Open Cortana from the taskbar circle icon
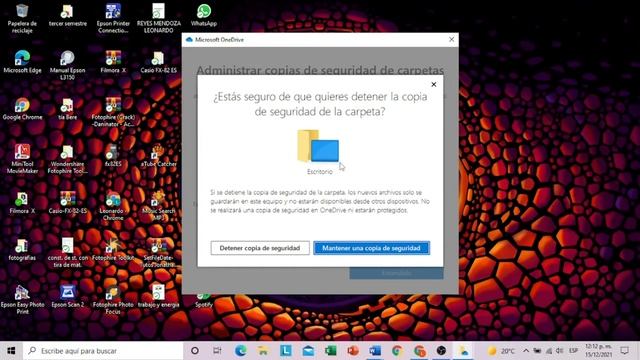The image size is (640, 360). pos(195,351)
